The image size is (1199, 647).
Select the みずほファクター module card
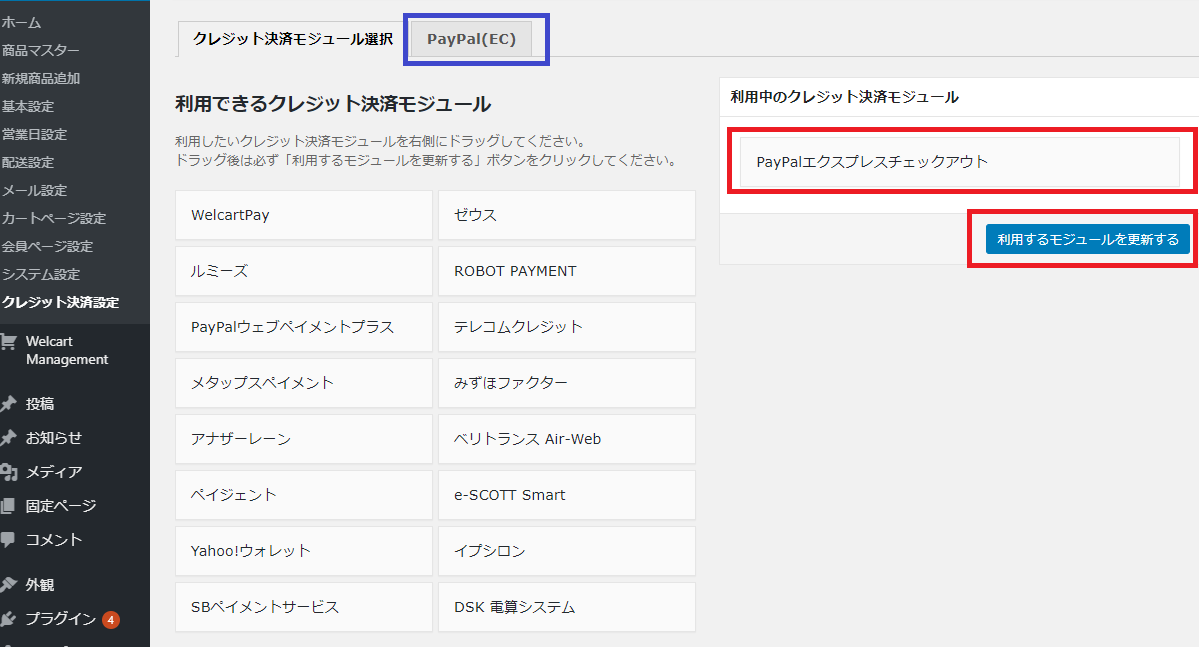pos(567,382)
